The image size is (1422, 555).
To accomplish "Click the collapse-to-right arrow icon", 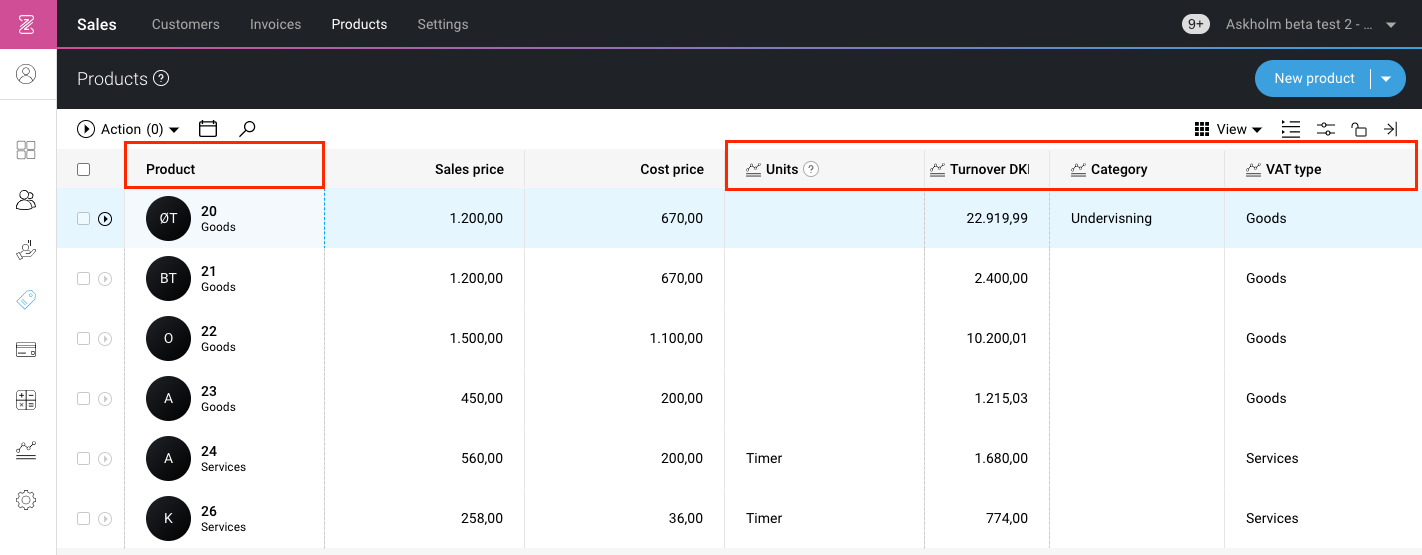I will click(1390, 128).
